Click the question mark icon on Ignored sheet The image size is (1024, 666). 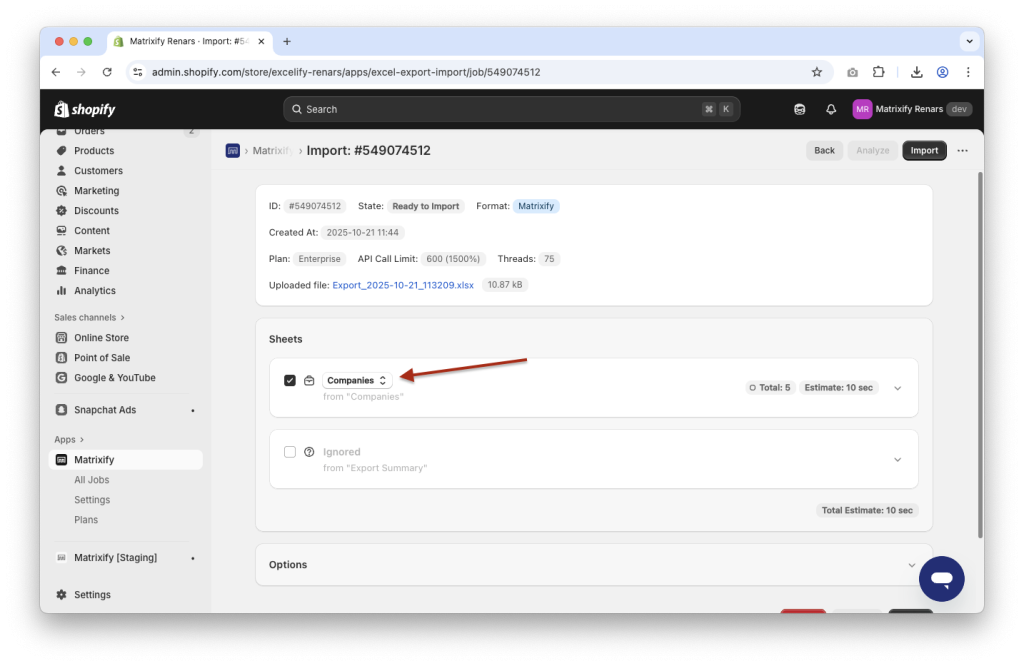tap(307, 451)
